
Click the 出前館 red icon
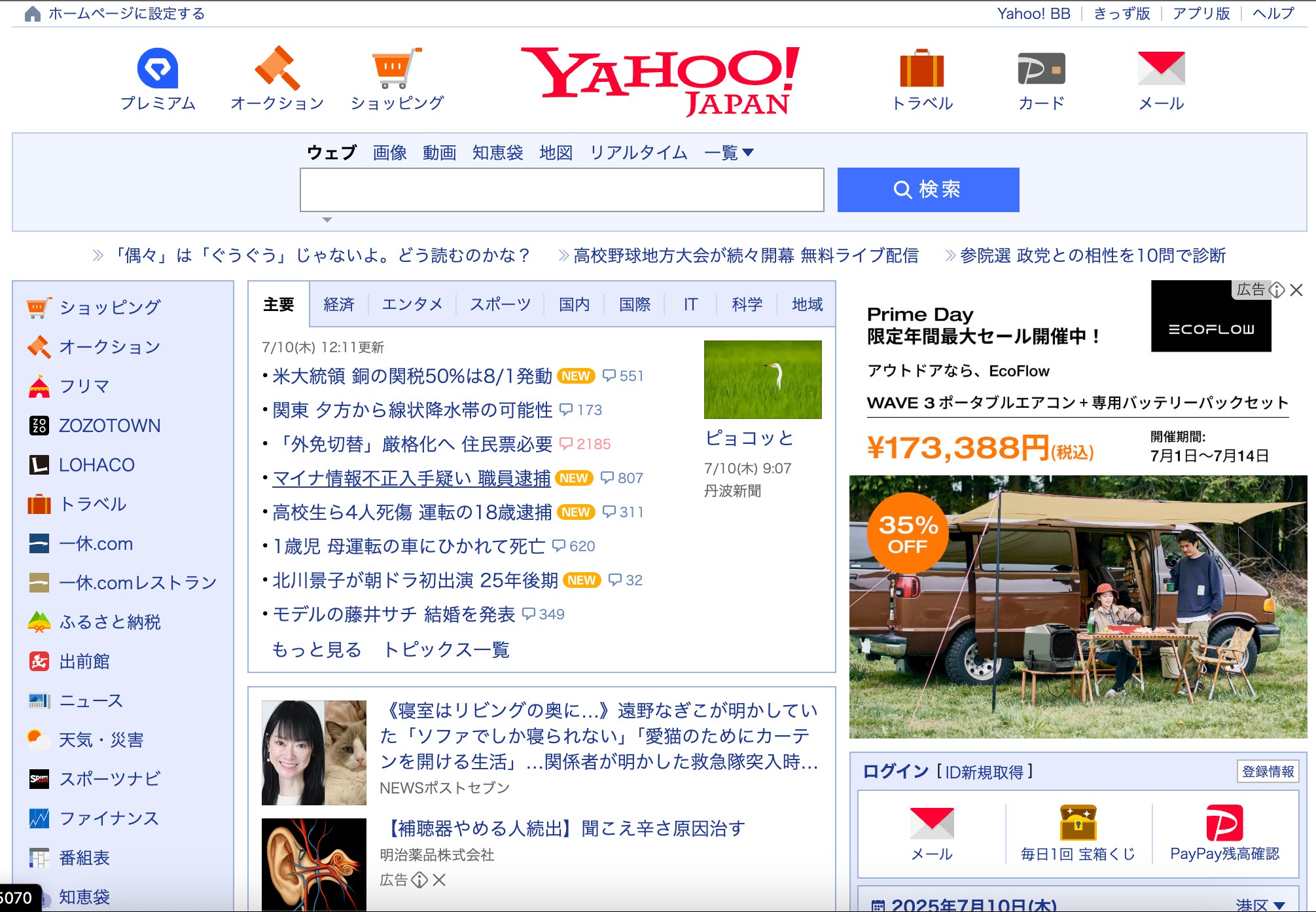(x=39, y=661)
